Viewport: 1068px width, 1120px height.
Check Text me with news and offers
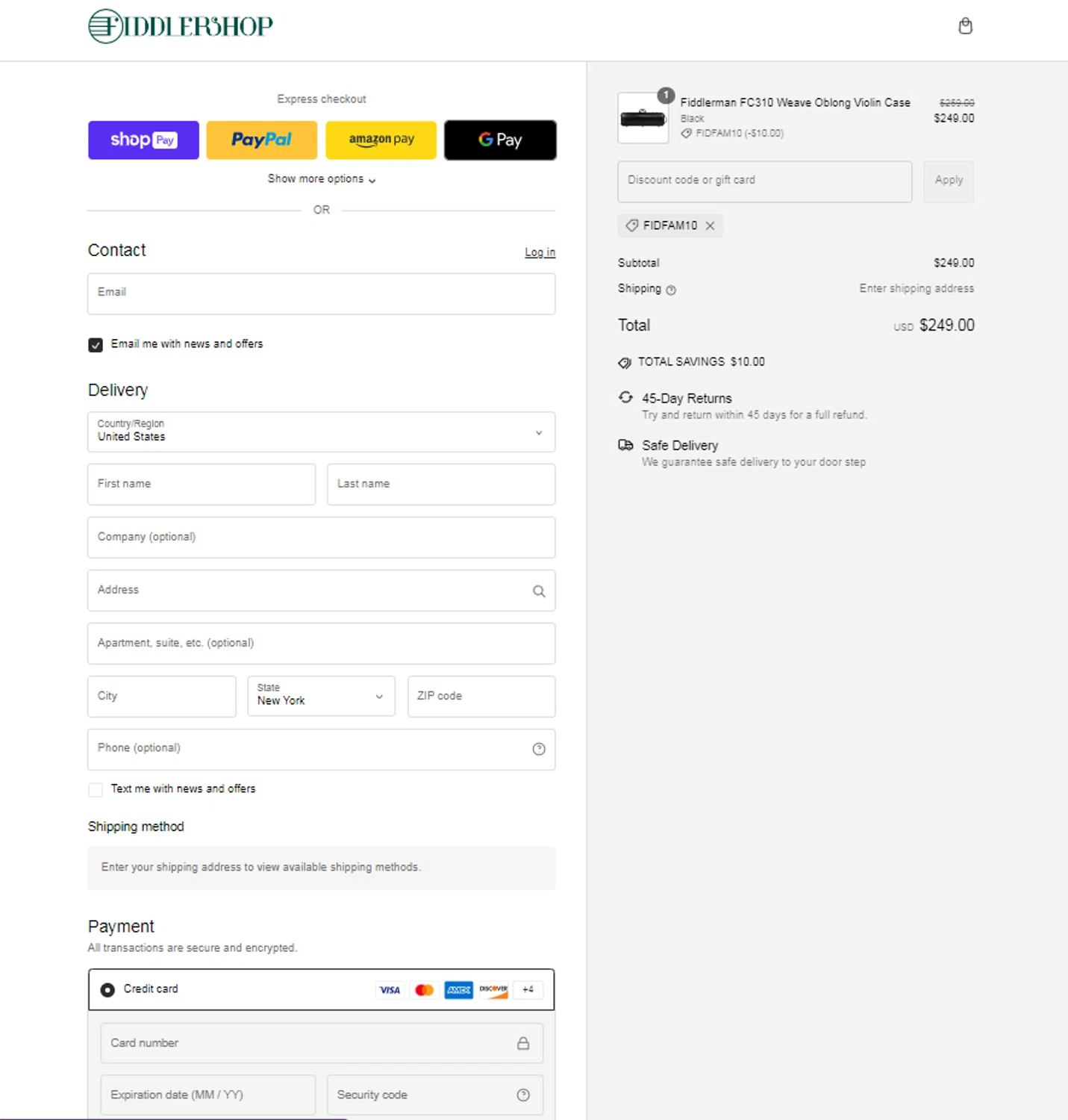pos(96,790)
